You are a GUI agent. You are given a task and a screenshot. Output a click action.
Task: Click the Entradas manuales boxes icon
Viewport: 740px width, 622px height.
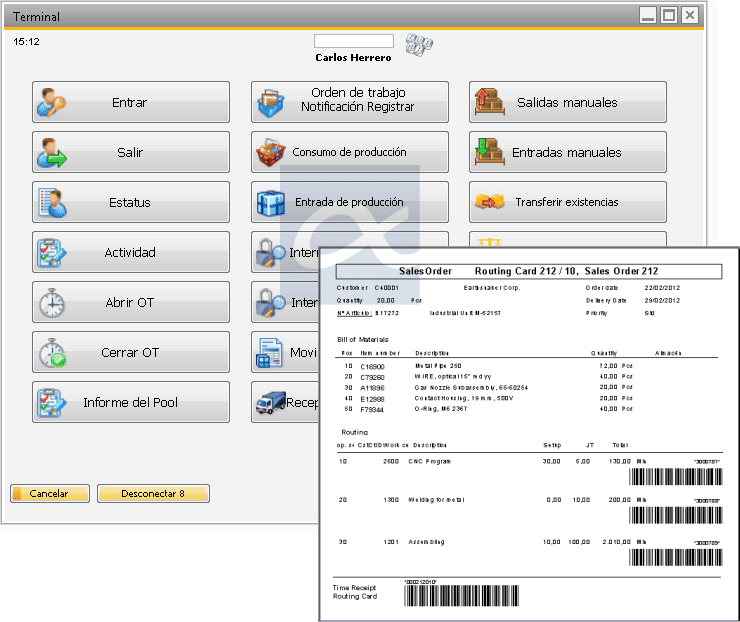click(x=488, y=152)
